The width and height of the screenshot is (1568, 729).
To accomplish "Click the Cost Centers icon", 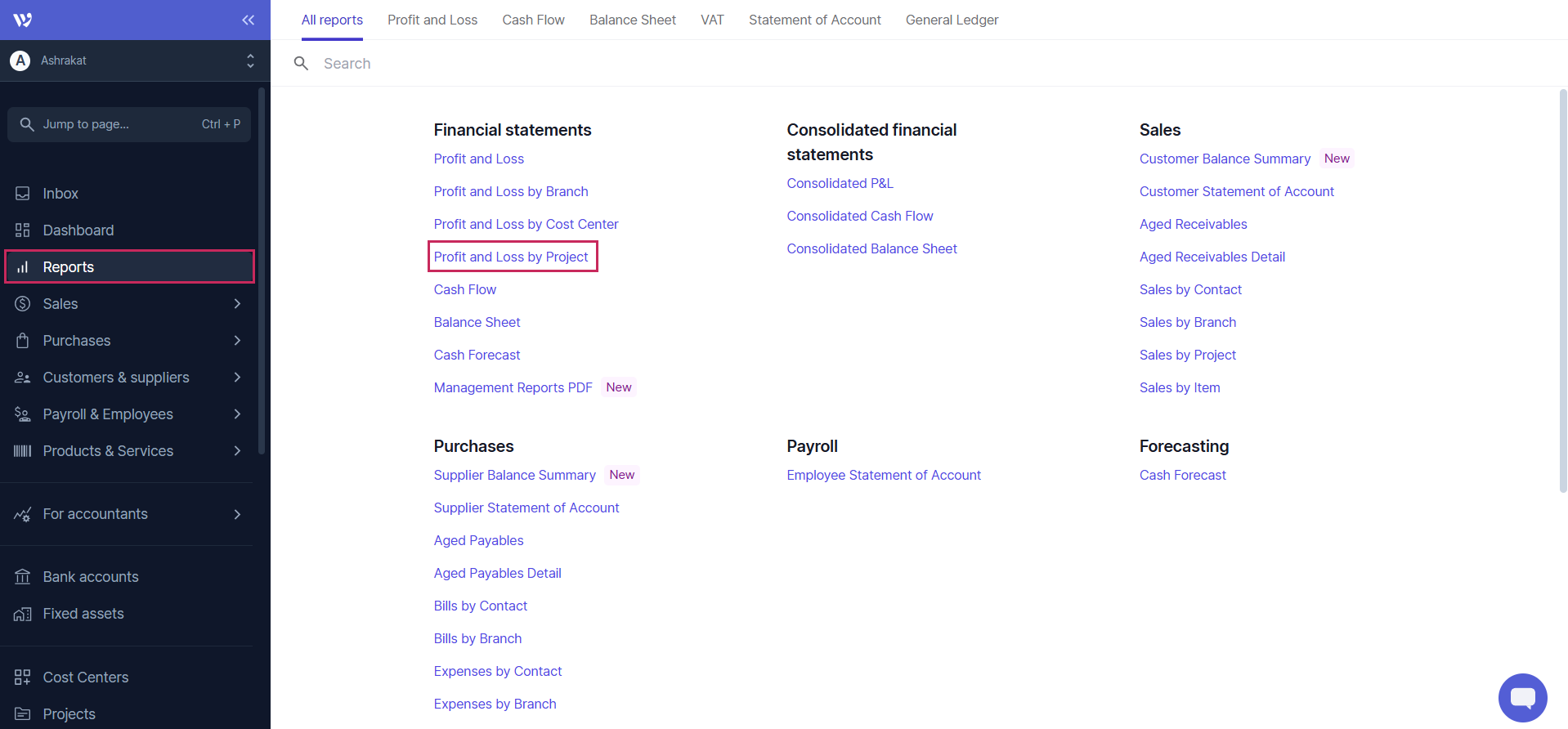I will tap(23, 678).
